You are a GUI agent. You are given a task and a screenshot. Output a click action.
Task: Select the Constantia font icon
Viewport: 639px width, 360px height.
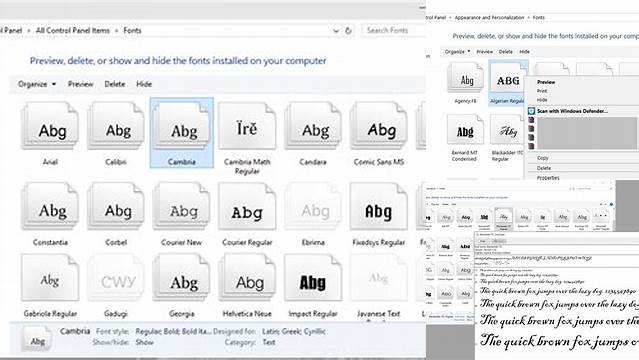pyautogui.click(x=50, y=207)
